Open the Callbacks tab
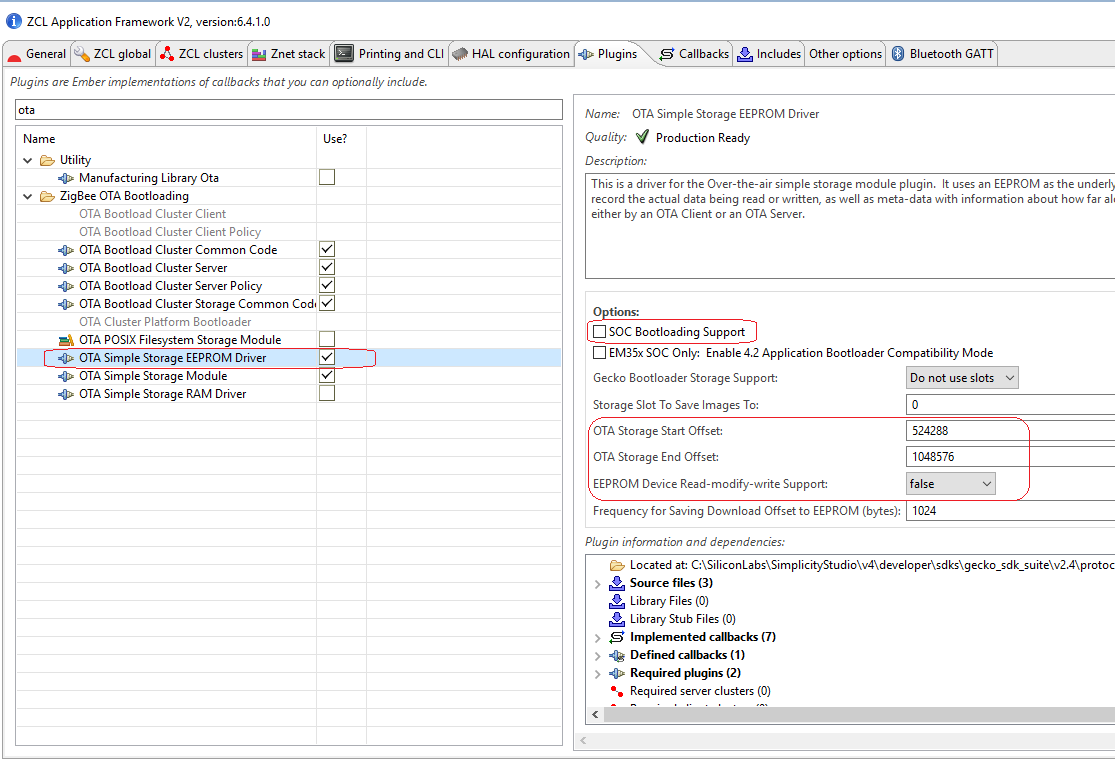The width and height of the screenshot is (1115, 763). tap(694, 54)
